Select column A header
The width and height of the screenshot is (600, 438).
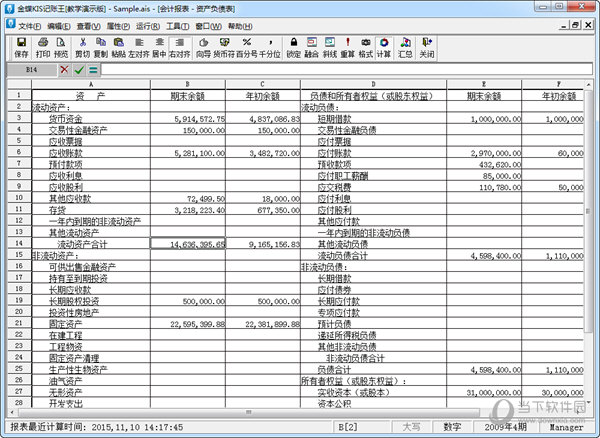pyautogui.click(x=91, y=84)
